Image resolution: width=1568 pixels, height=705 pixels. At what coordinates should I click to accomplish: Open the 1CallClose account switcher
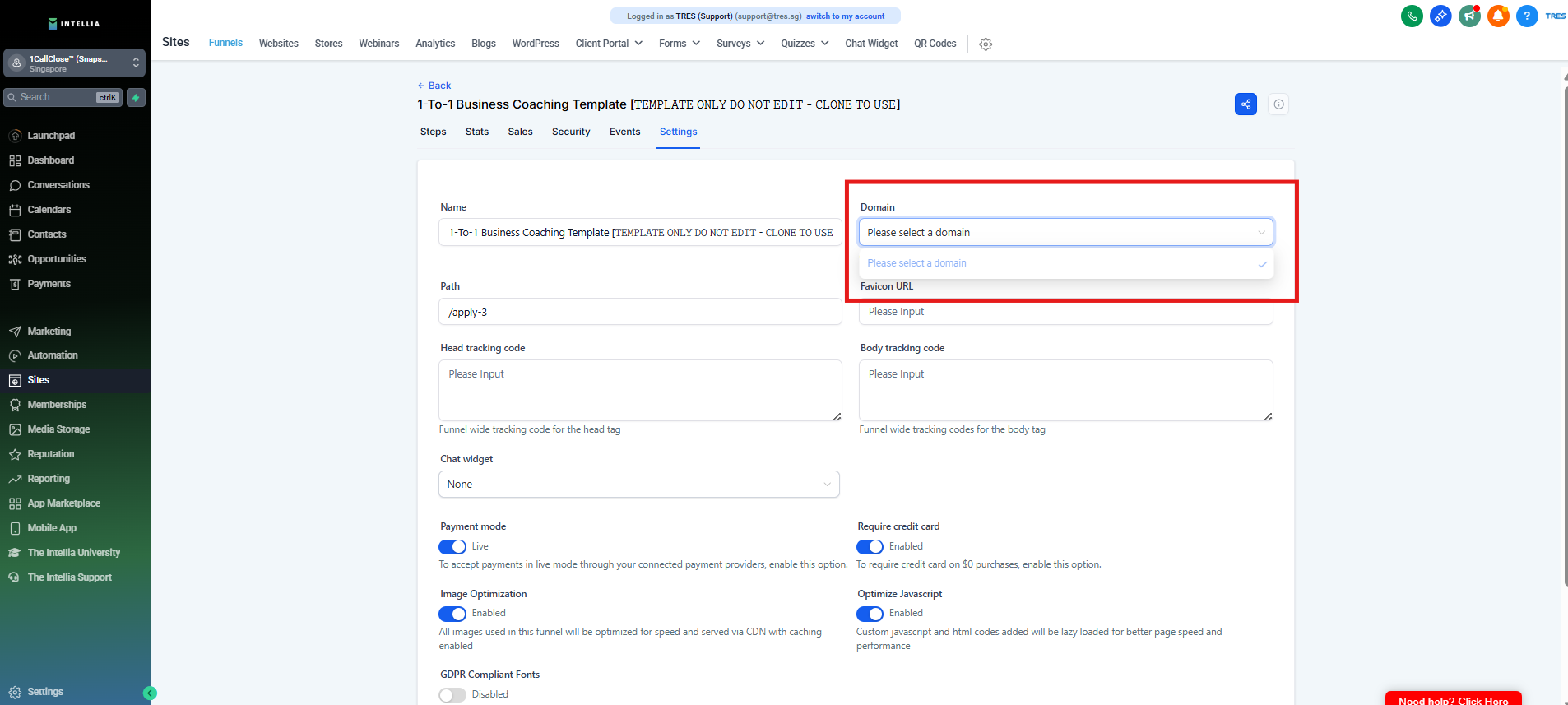(74, 63)
